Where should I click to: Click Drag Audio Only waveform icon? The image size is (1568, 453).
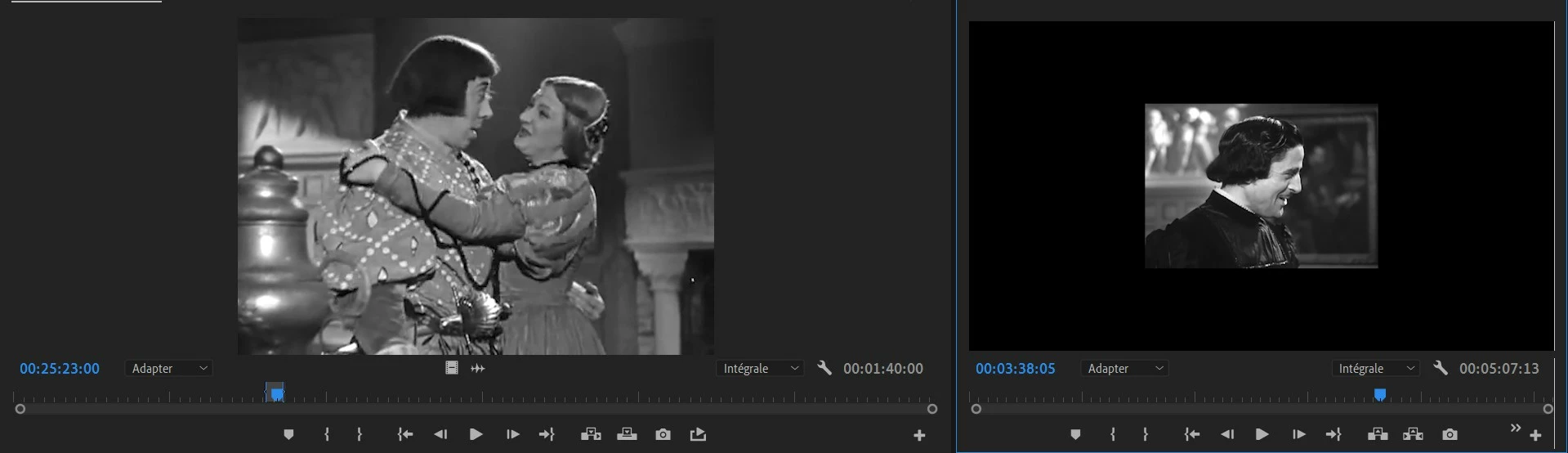[x=478, y=368]
